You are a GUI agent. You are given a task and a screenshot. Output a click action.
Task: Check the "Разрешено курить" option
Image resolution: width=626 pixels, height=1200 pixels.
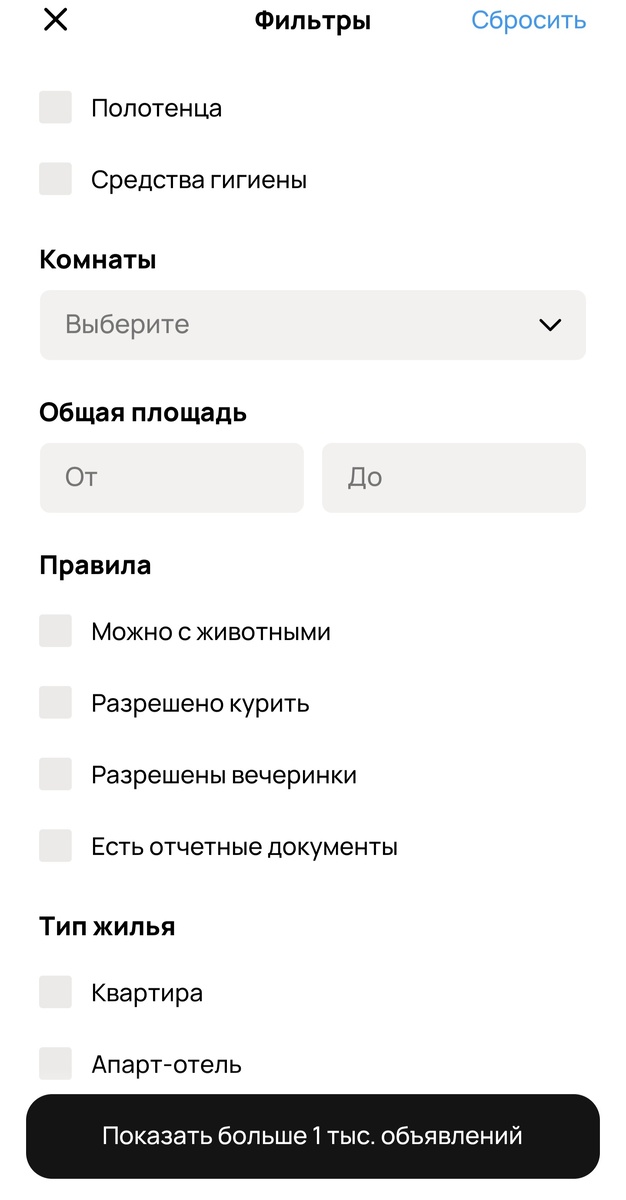[x=55, y=702]
